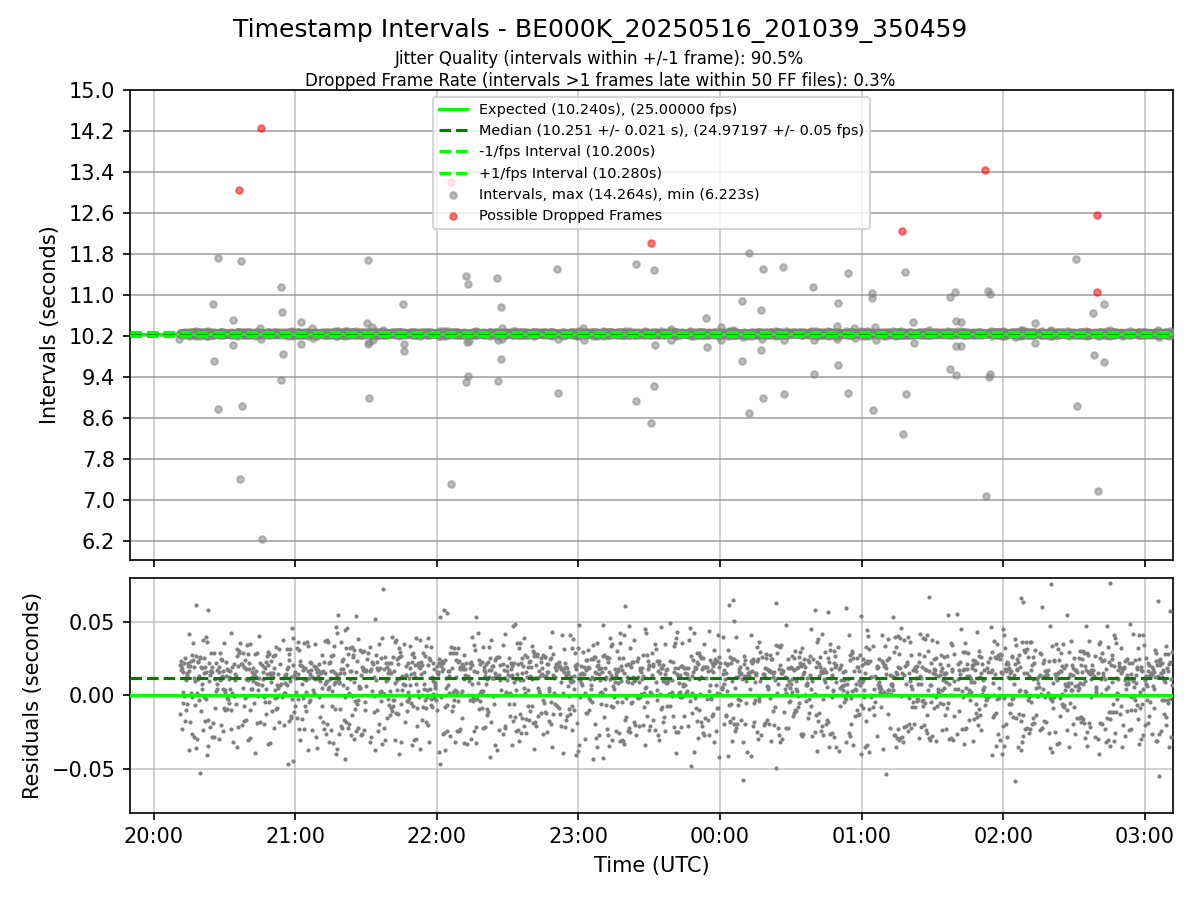Click the highest red dropped-frame point near 14.2 seconds
This screenshot has width=1200, height=900.
(261, 128)
